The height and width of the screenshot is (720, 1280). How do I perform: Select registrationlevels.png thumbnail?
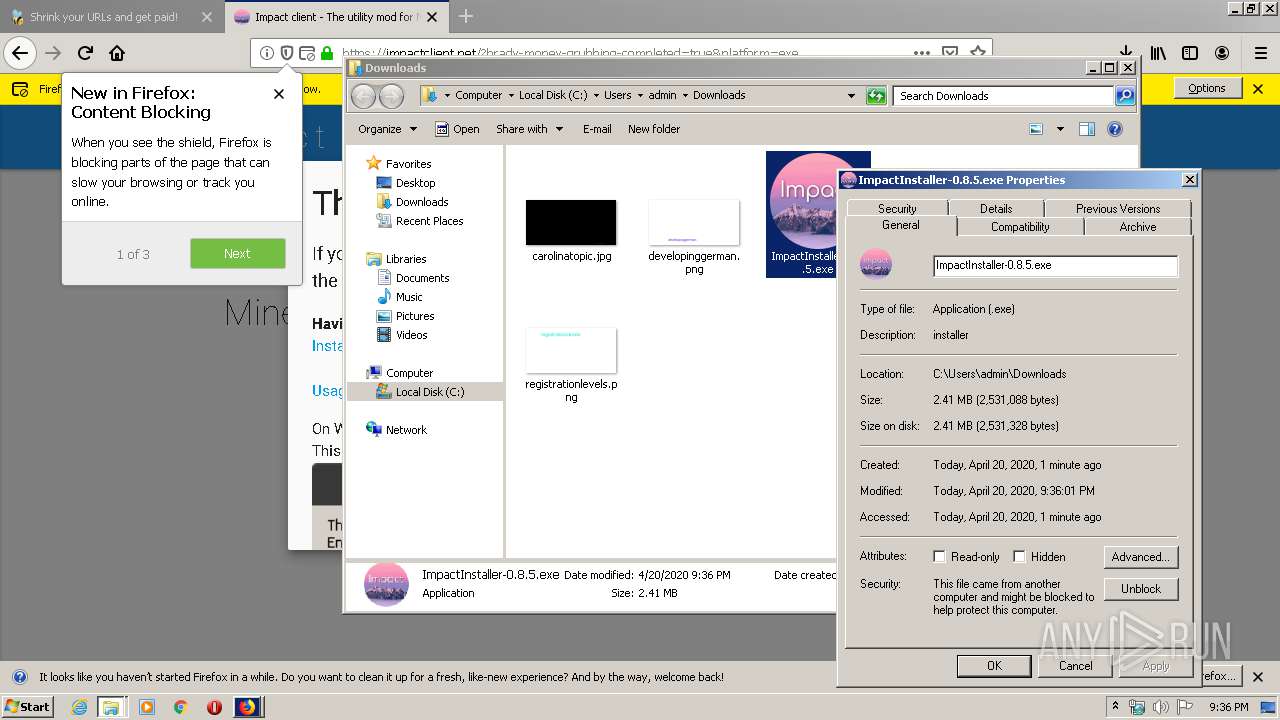[571, 350]
